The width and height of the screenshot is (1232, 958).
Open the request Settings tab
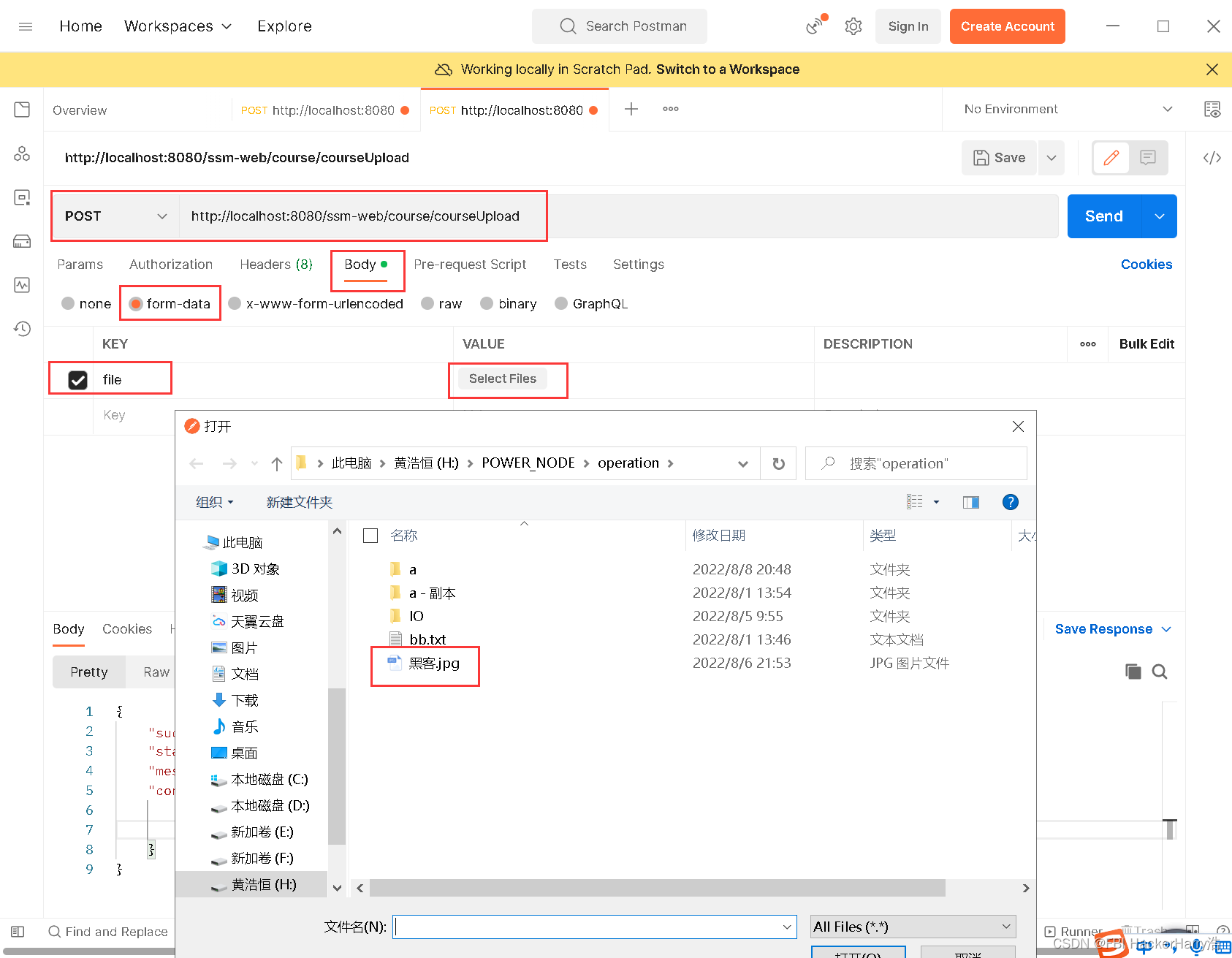(x=639, y=265)
